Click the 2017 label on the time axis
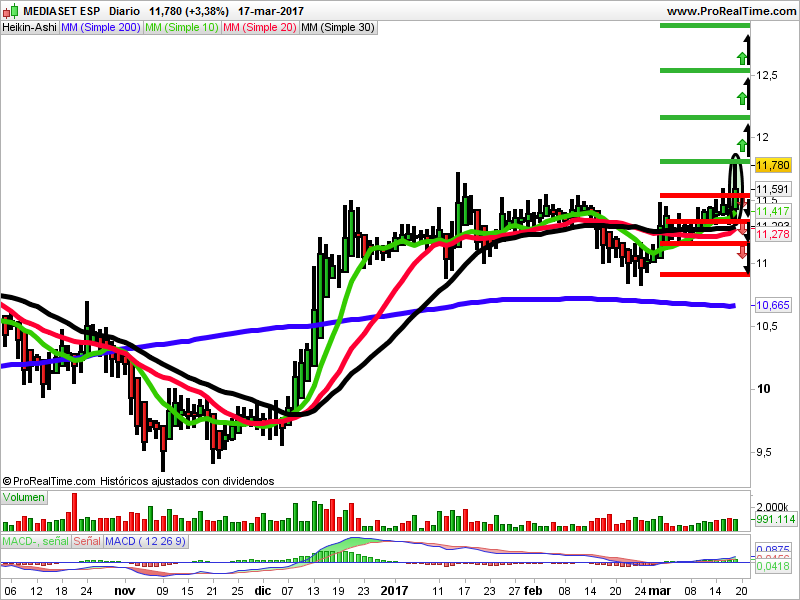The width and height of the screenshot is (800, 600). point(394,591)
